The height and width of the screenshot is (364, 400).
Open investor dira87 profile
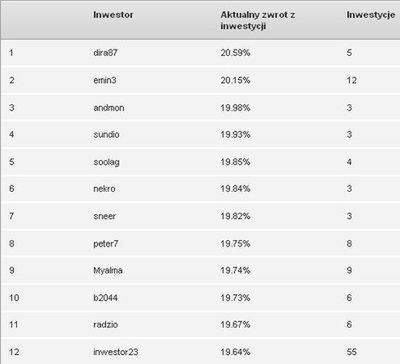coord(105,53)
